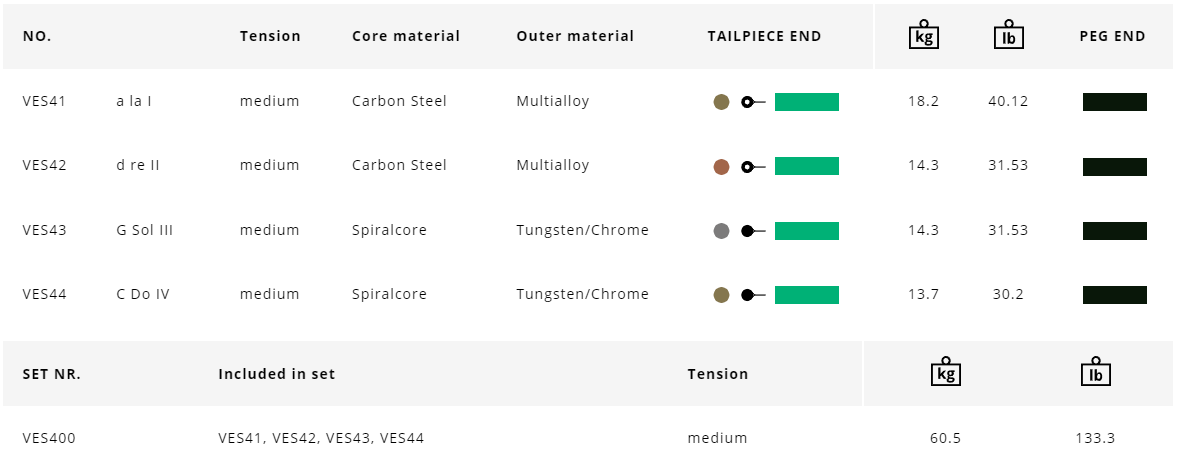The width and height of the screenshot is (1180, 470).
Task: Click the 'Included in set' header
Action: [276, 374]
